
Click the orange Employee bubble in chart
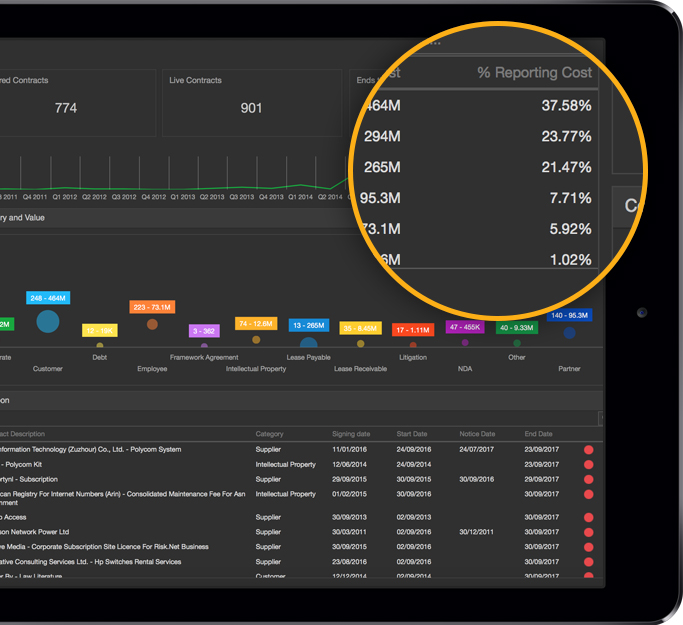(x=152, y=324)
